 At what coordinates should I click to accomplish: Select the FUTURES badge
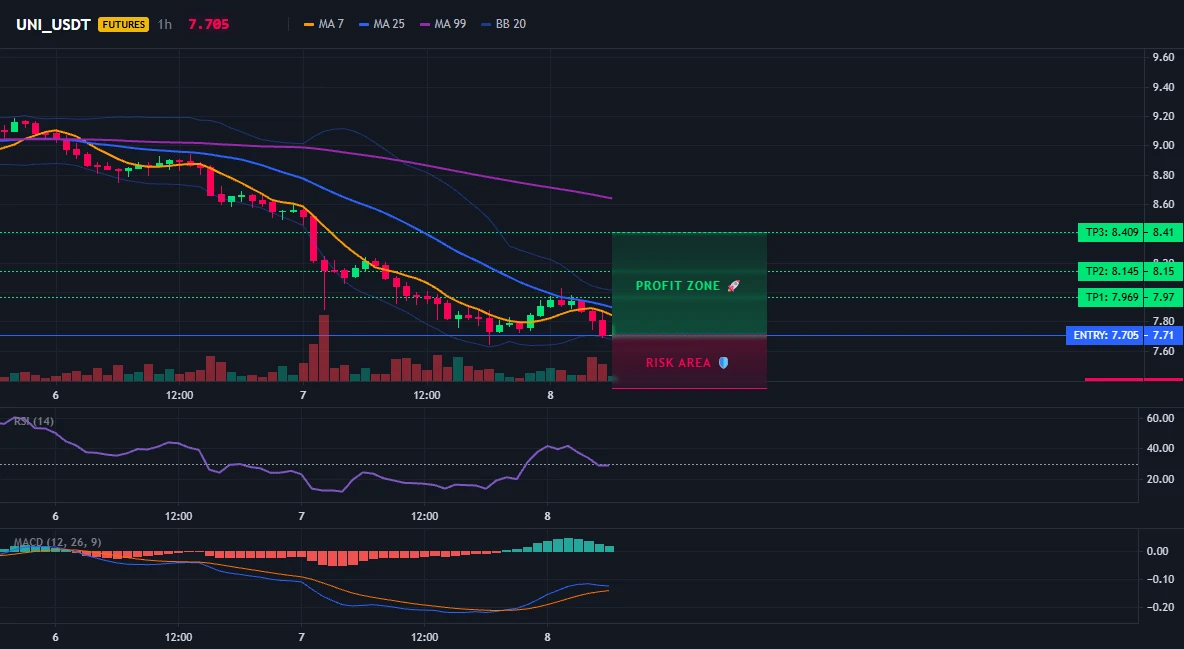(123, 24)
